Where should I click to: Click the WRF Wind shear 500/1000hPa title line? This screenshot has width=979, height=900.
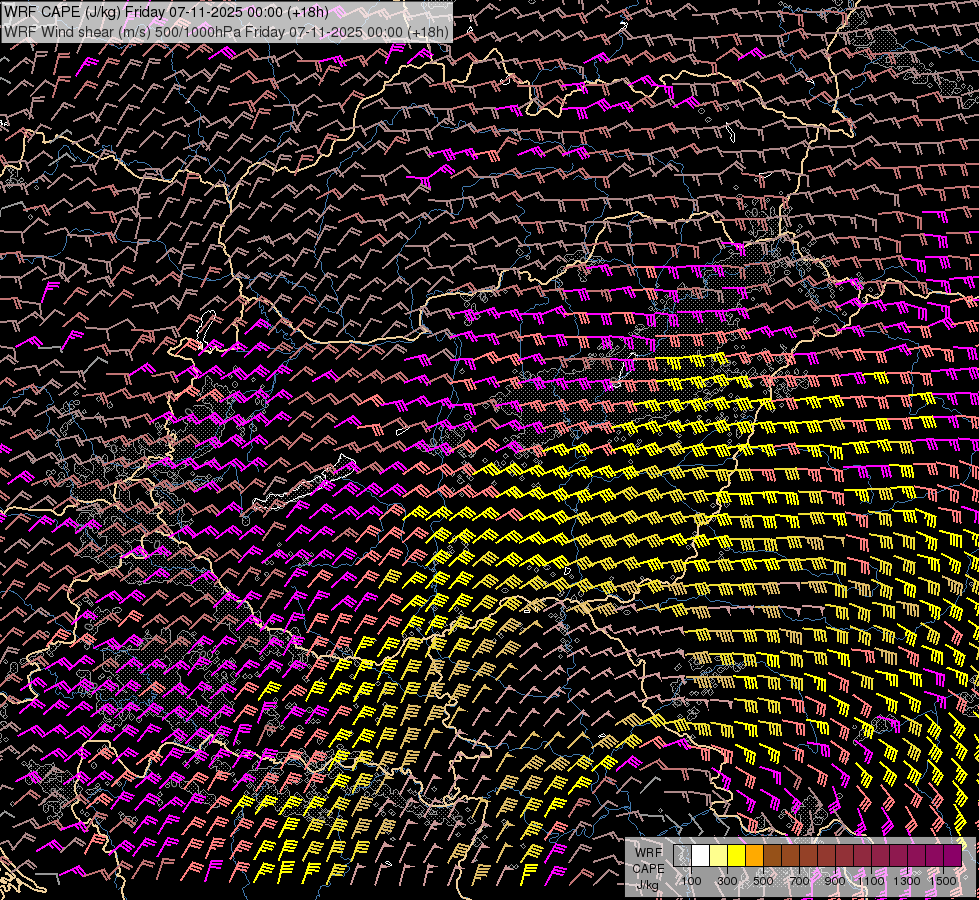pyautogui.click(x=226, y=31)
